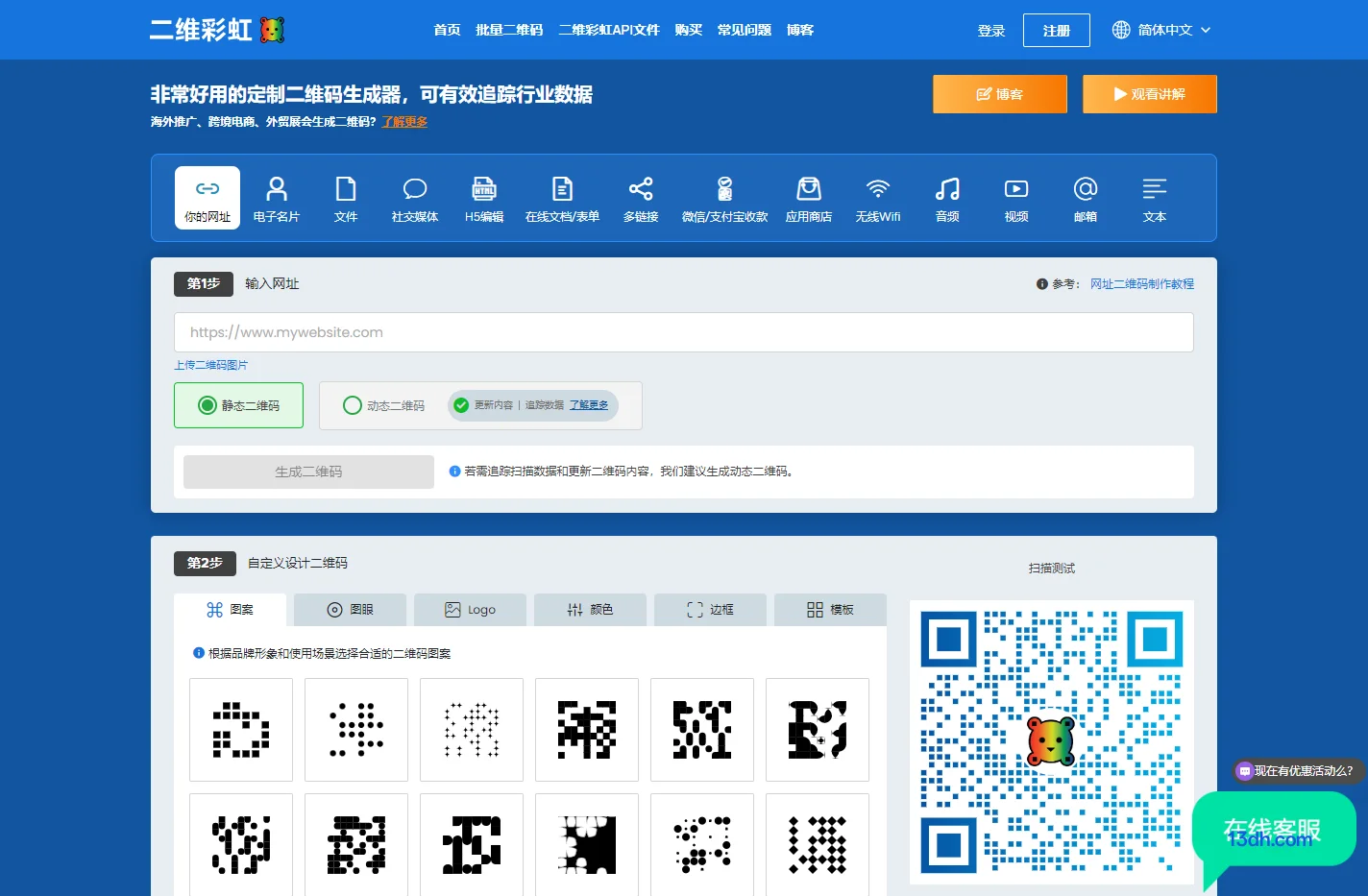Select the small stars QR pattern
1368x896 pixels.
[x=472, y=730]
